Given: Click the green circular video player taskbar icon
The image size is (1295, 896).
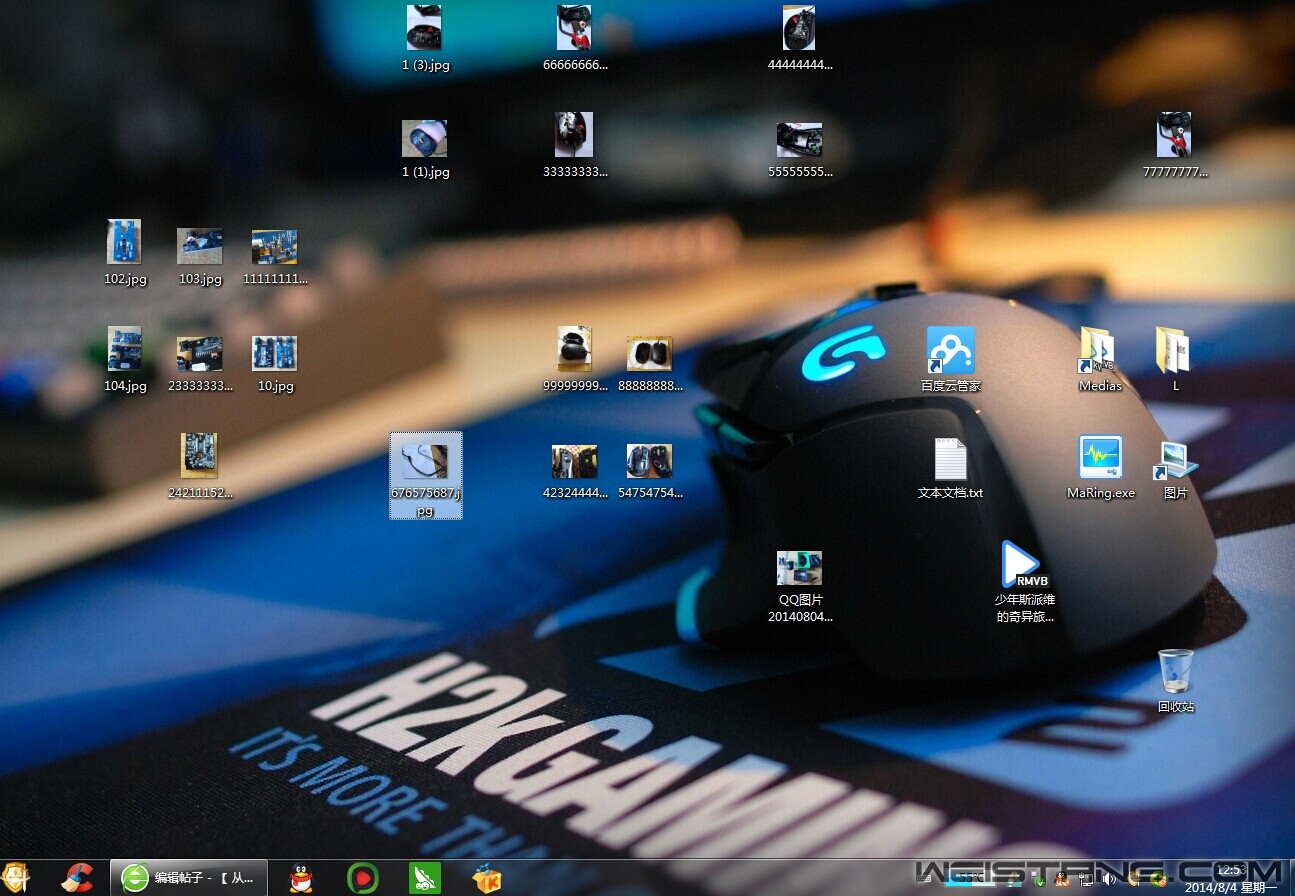Looking at the screenshot, I should 362,878.
